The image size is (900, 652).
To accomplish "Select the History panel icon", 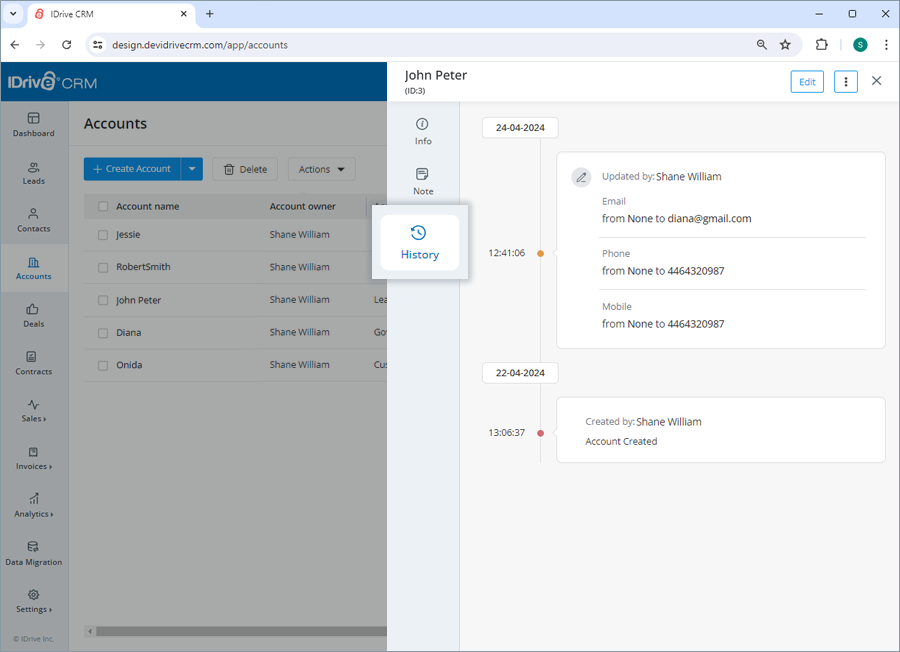I will tap(419, 243).
